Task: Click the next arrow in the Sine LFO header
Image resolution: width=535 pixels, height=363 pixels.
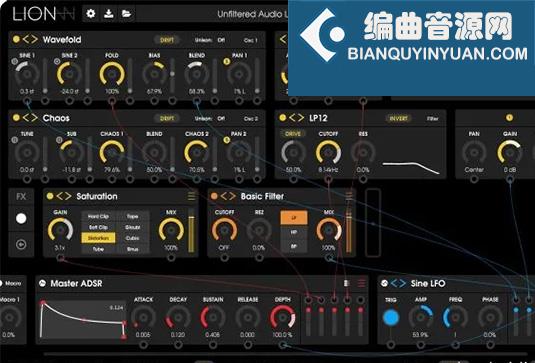Action: [x=403, y=283]
